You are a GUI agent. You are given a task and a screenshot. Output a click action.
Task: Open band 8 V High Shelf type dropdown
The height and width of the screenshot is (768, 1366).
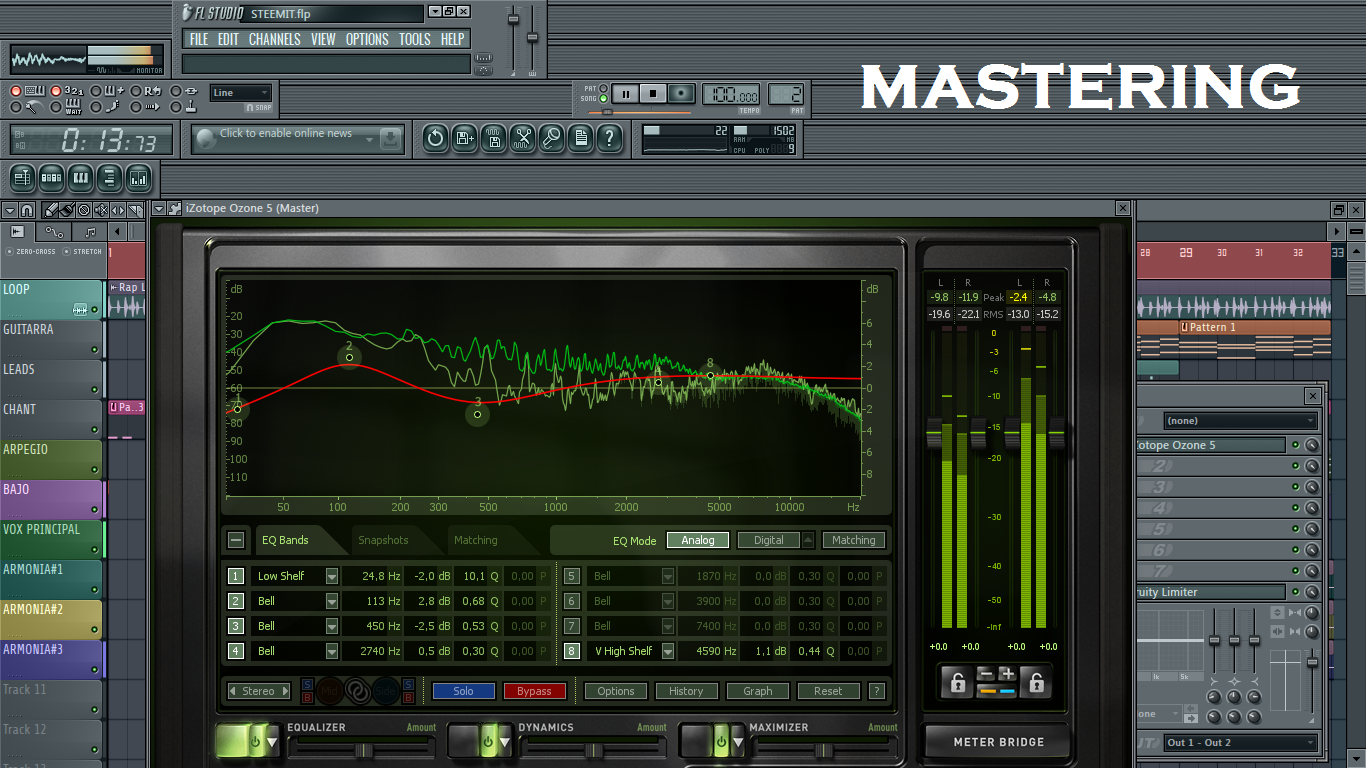coord(668,651)
